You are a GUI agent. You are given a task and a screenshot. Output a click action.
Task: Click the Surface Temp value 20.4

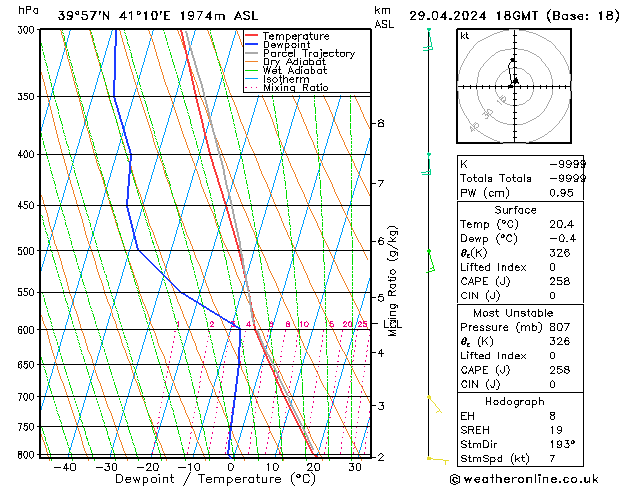(x=561, y=224)
